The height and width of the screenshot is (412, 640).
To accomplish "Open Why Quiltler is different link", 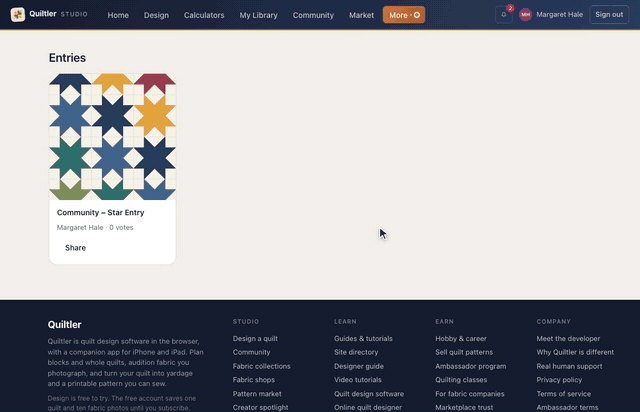I will [x=575, y=352].
